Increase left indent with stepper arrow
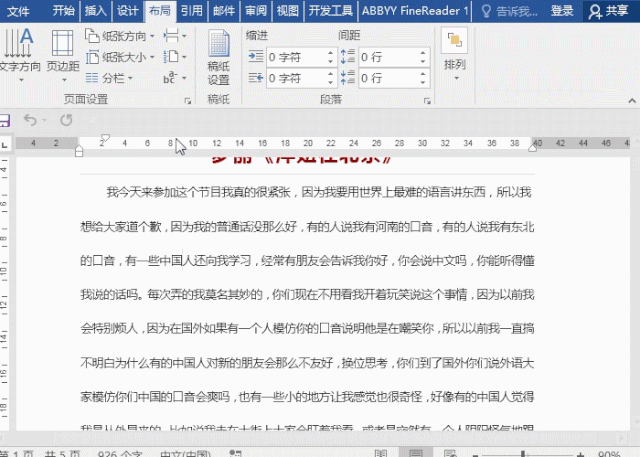The height and width of the screenshot is (457, 640). [331, 53]
